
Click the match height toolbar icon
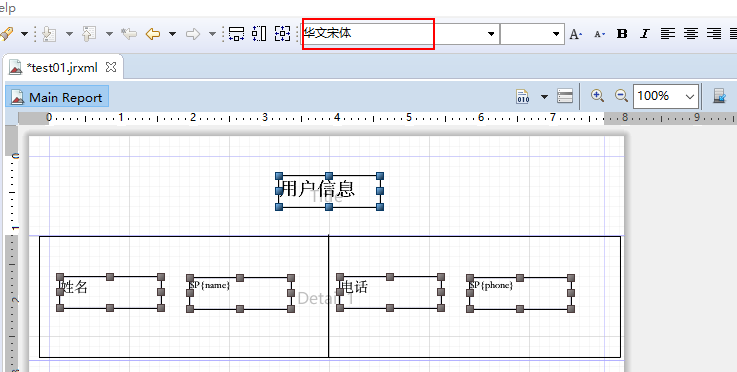tap(259, 34)
